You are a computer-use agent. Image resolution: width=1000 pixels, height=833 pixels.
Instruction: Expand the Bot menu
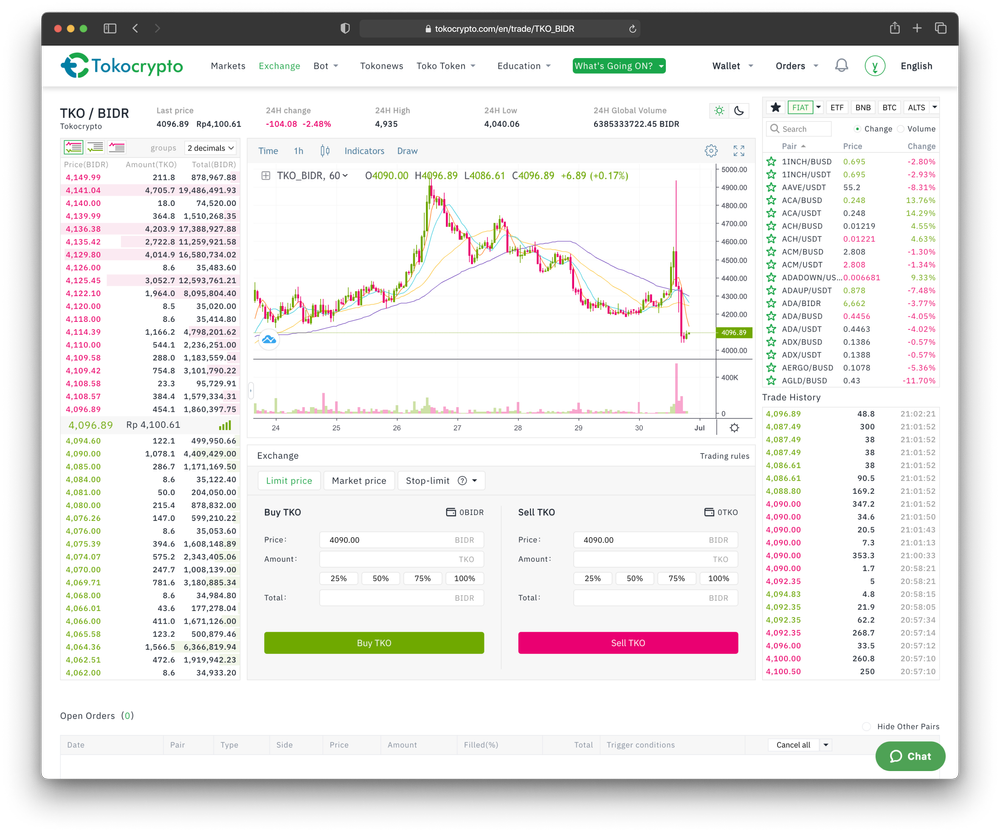(x=326, y=66)
